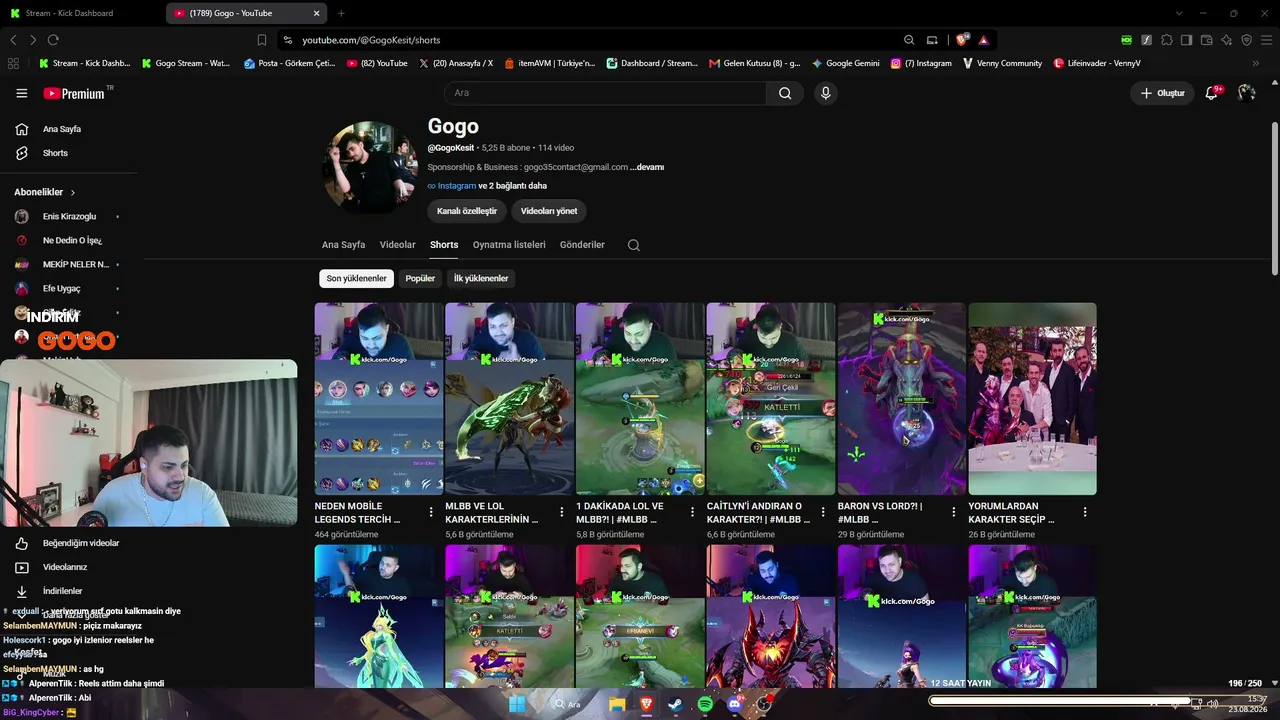Switch to the Gönderiler channel tab
The image size is (1280, 720).
click(582, 245)
